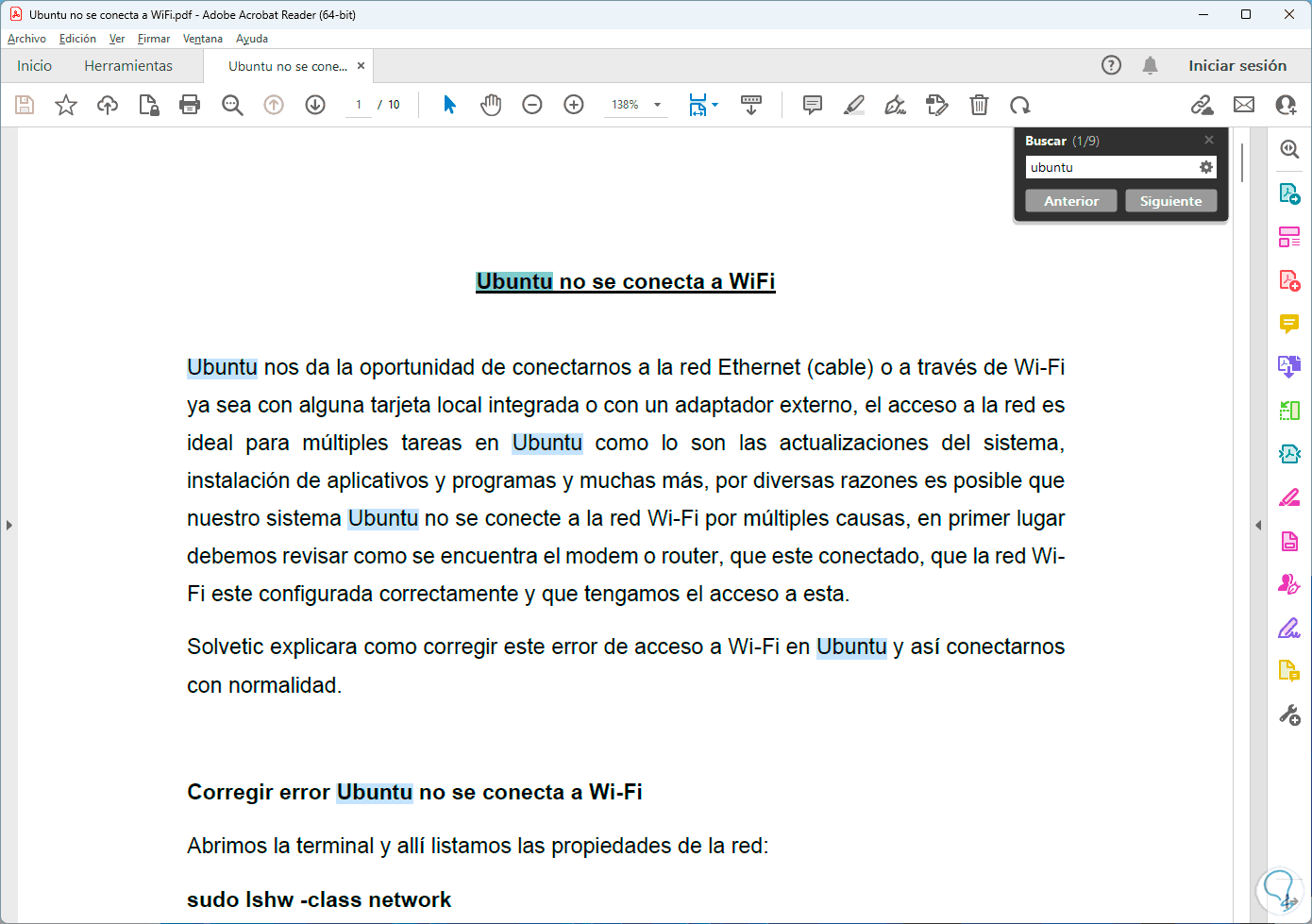
Task: Open the Ventana menu
Action: click(x=203, y=39)
